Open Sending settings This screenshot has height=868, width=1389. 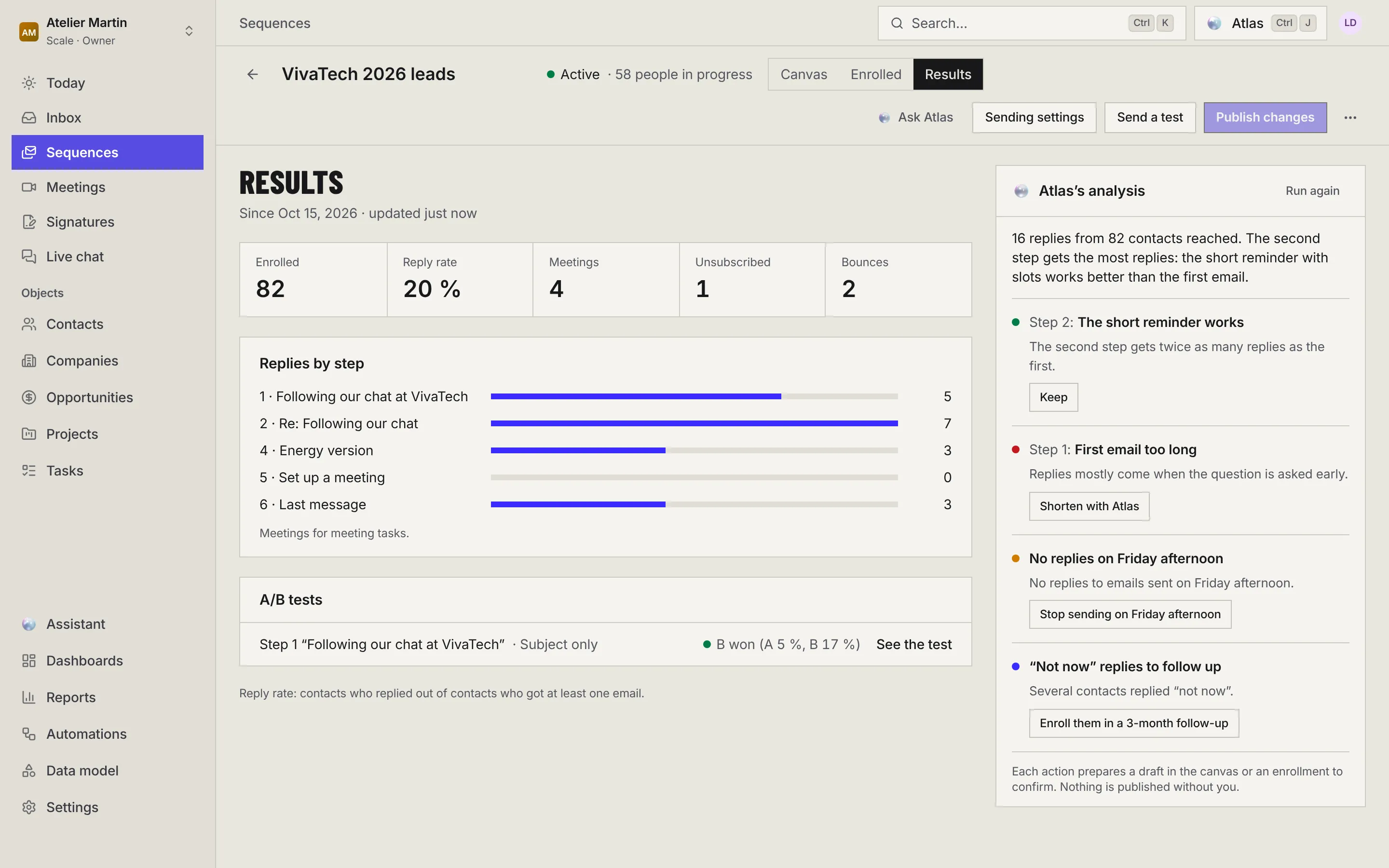(x=1034, y=118)
